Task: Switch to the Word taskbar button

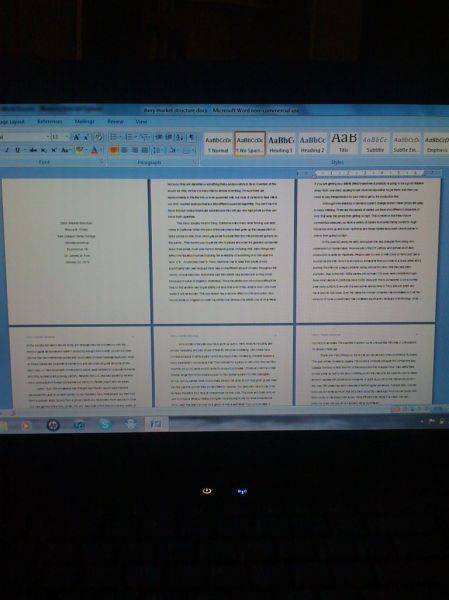Action: (x=156, y=424)
